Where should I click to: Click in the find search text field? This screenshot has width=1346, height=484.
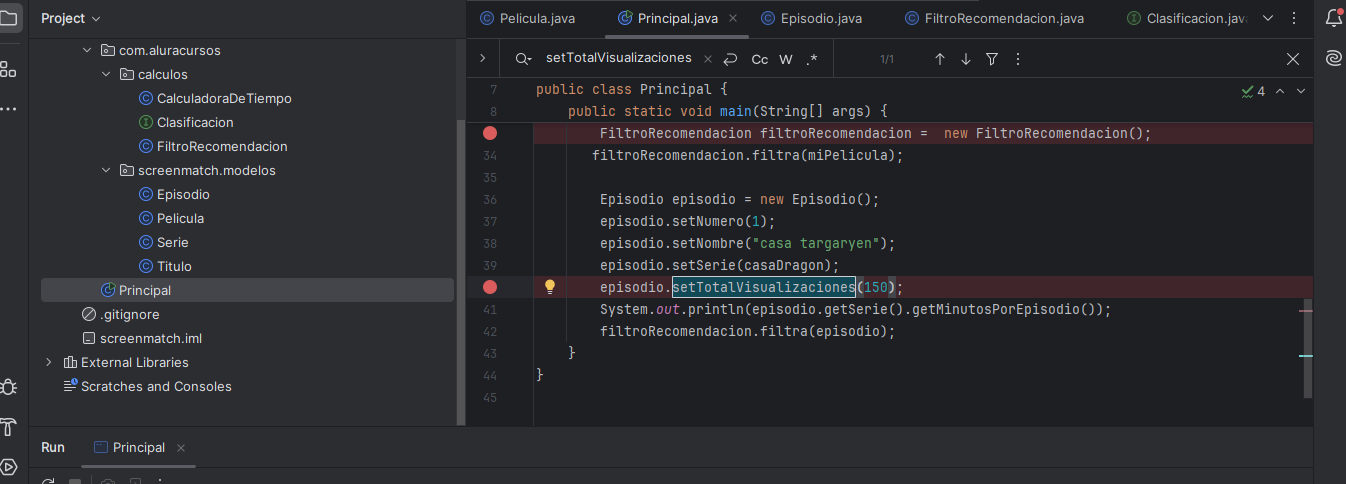point(618,58)
